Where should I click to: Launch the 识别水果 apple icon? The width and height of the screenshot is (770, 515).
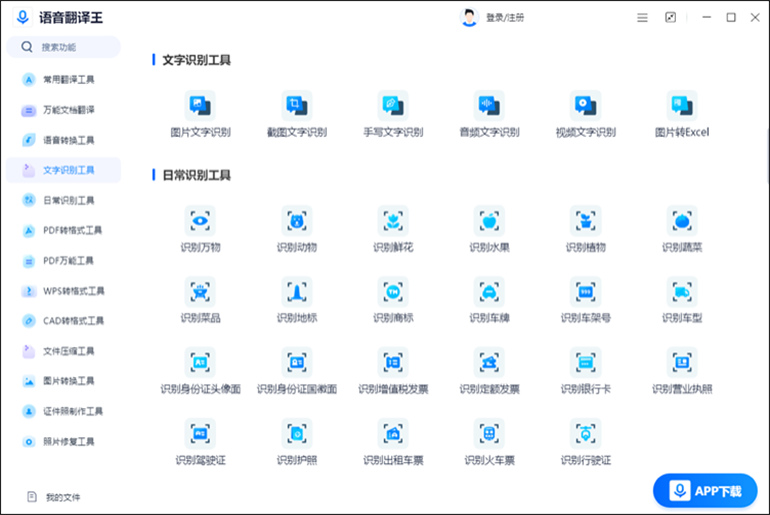(489, 221)
